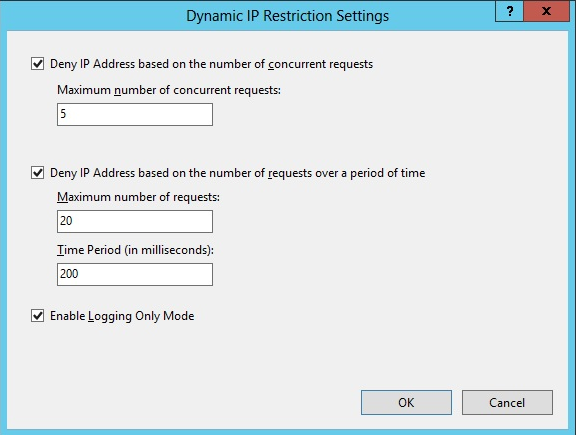Image resolution: width=577 pixels, height=435 pixels.
Task: Open the dialog's question mark Help button
Action: [510, 11]
